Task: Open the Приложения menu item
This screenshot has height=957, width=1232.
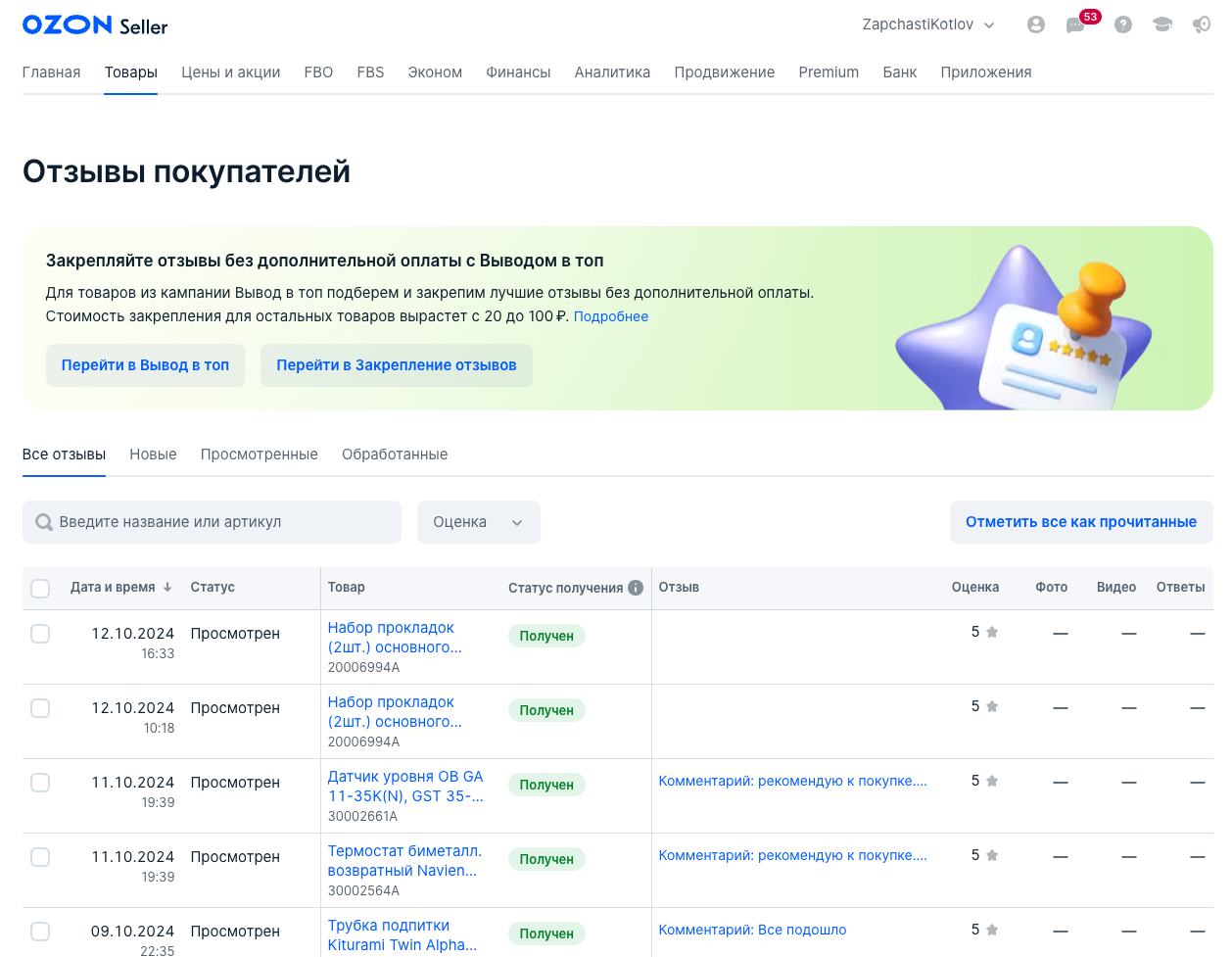Action: point(986,72)
